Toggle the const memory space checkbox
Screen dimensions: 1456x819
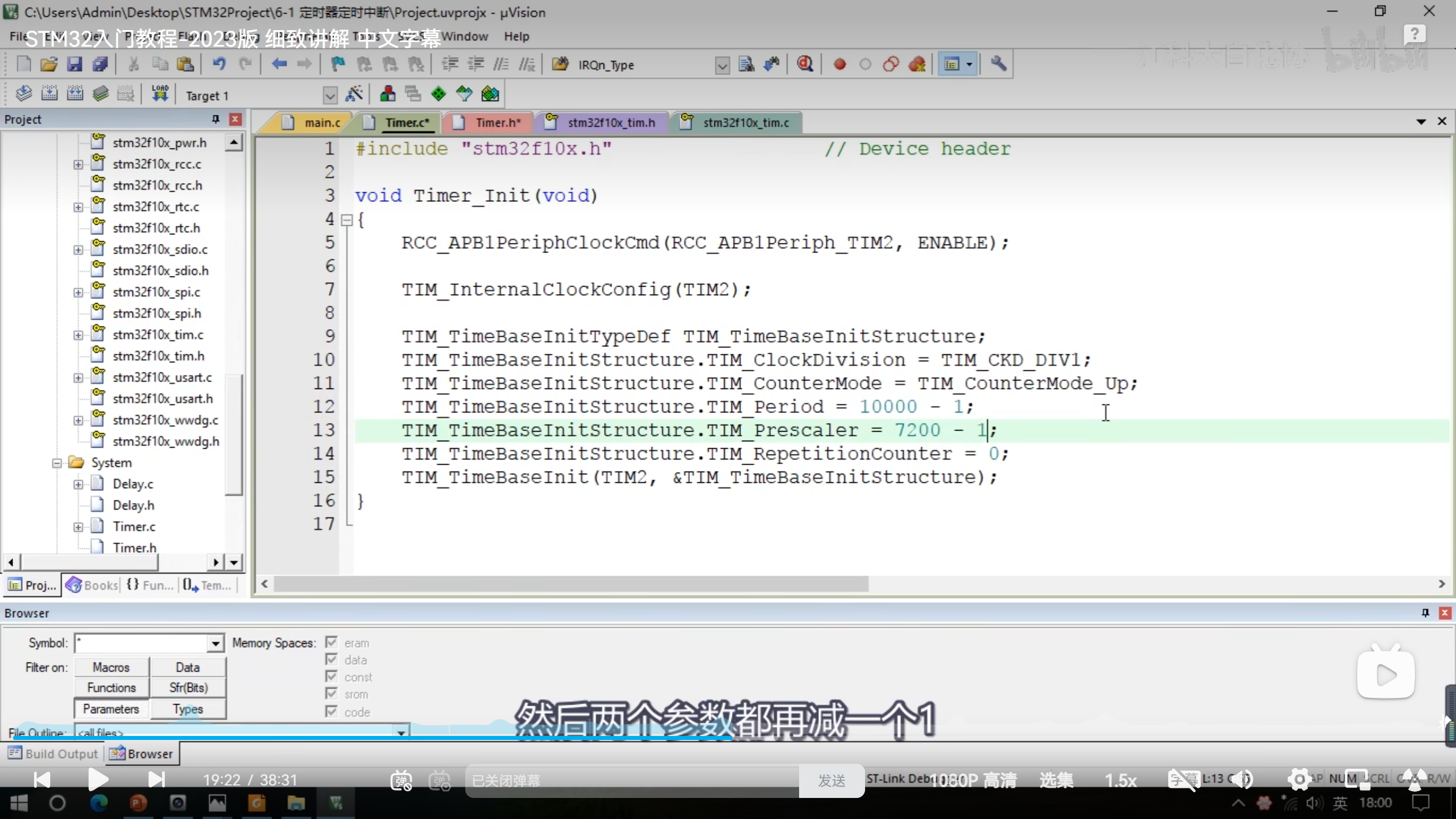[x=332, y=676]
